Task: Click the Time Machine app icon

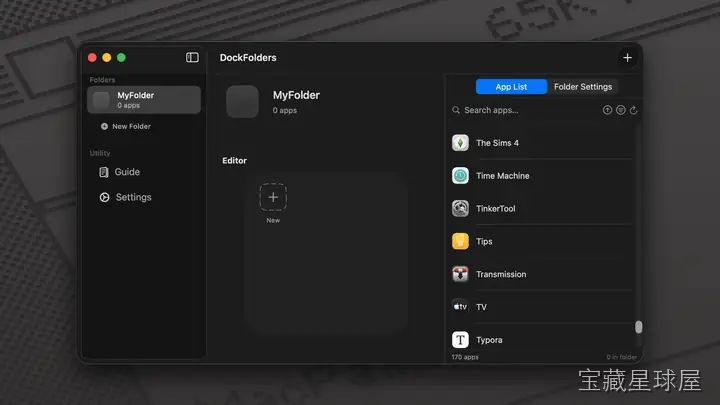Action: [x=460, y=175]
